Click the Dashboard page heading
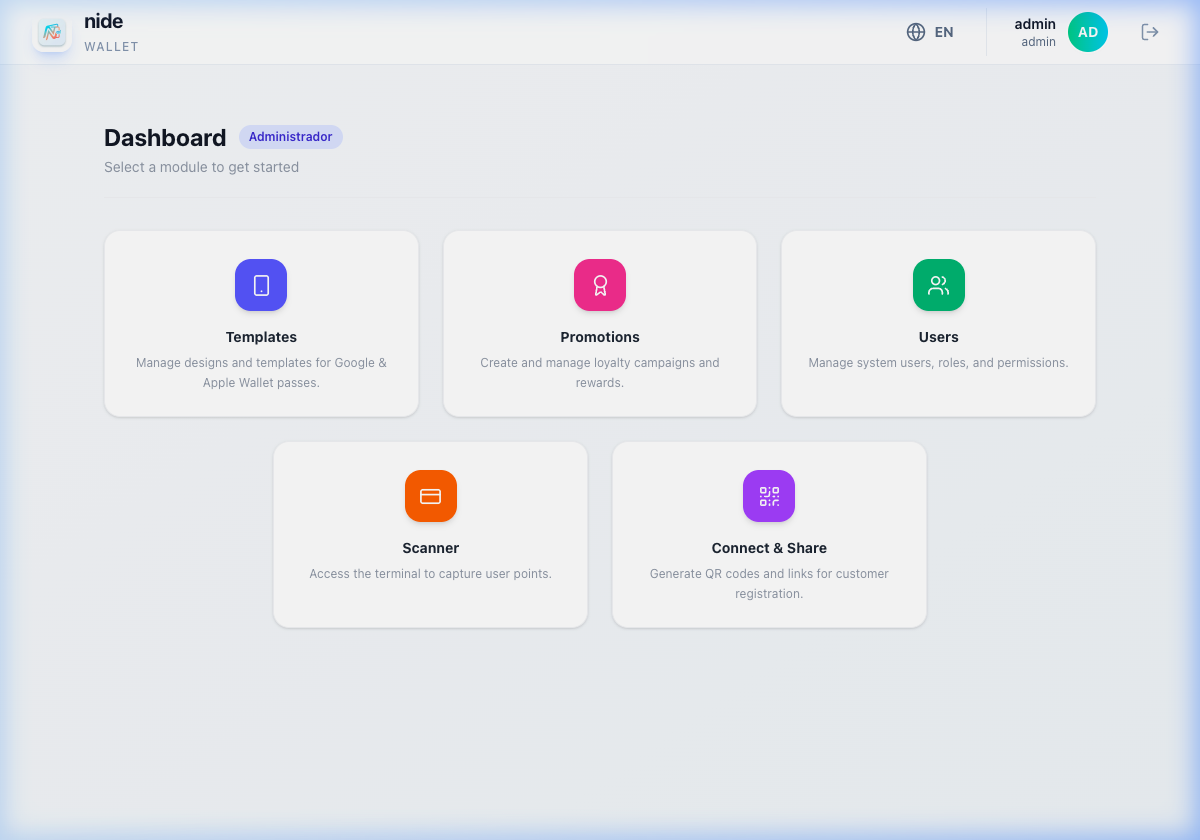The width and height of the screenshot is (1200, 840). click(165, 137)
